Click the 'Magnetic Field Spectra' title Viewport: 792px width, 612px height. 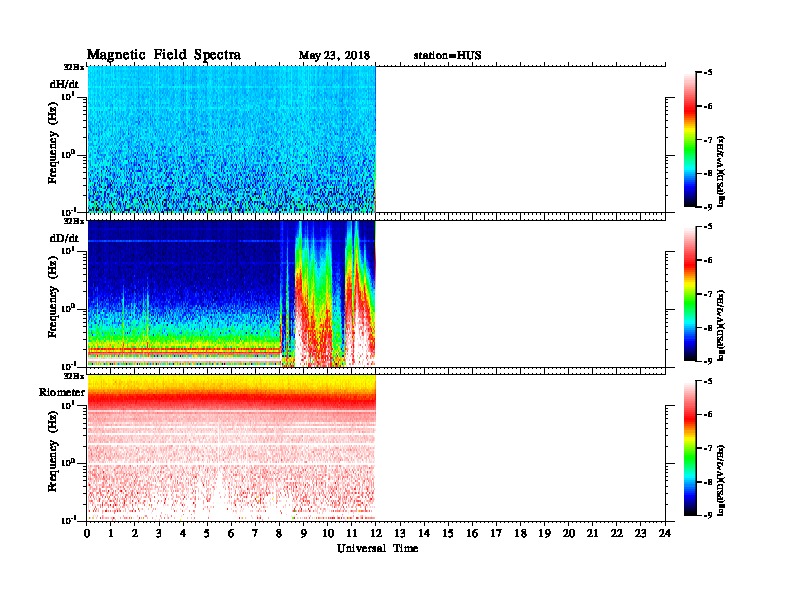pos(164,55)
